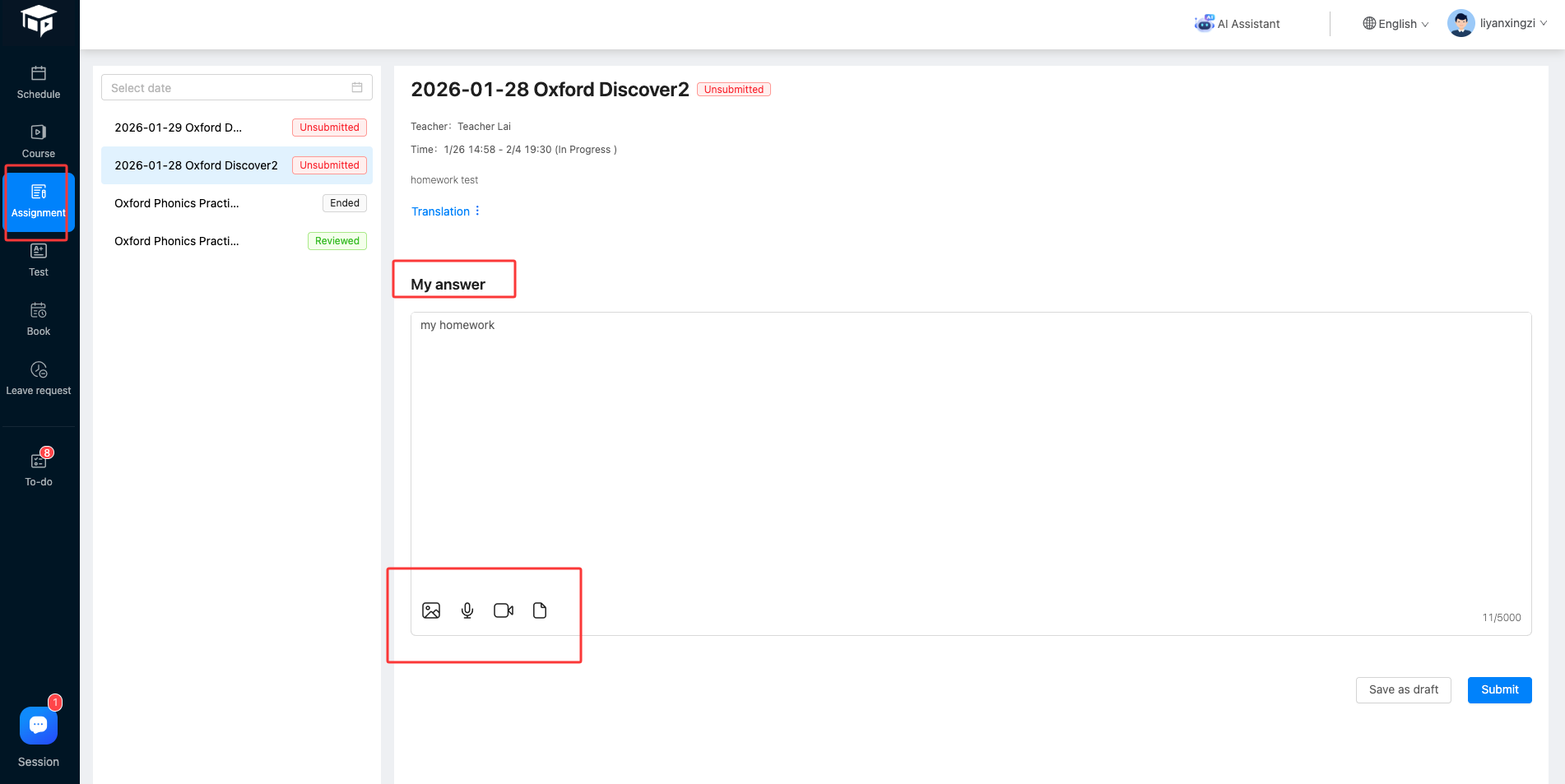This screenshot has width=1565, height=784.
Task: Add a video recording to the answer
Action: pyautogui.click(x=504, y=610)
